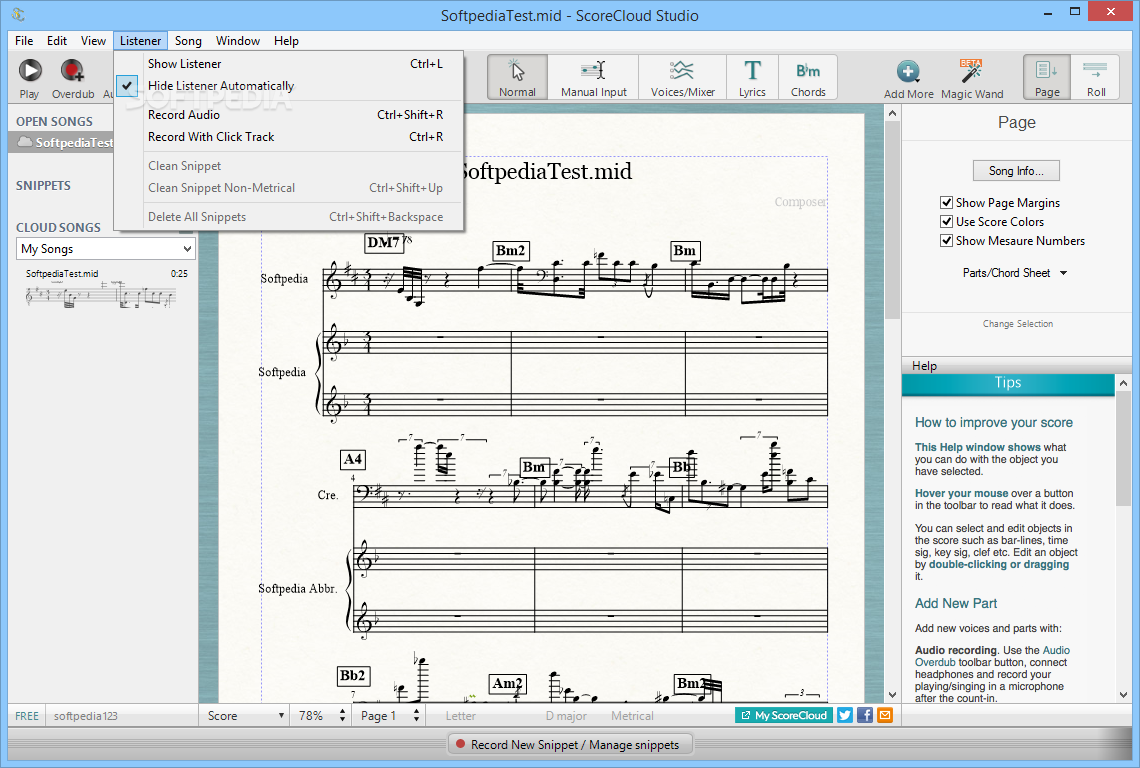Open the Song menu

(x=188, y=41)
